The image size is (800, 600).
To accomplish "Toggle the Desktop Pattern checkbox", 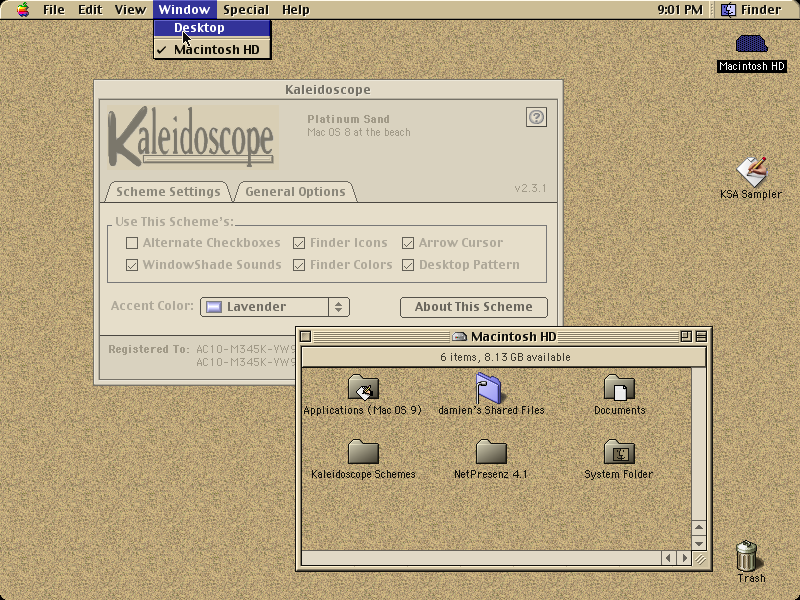I will (408, 265).
